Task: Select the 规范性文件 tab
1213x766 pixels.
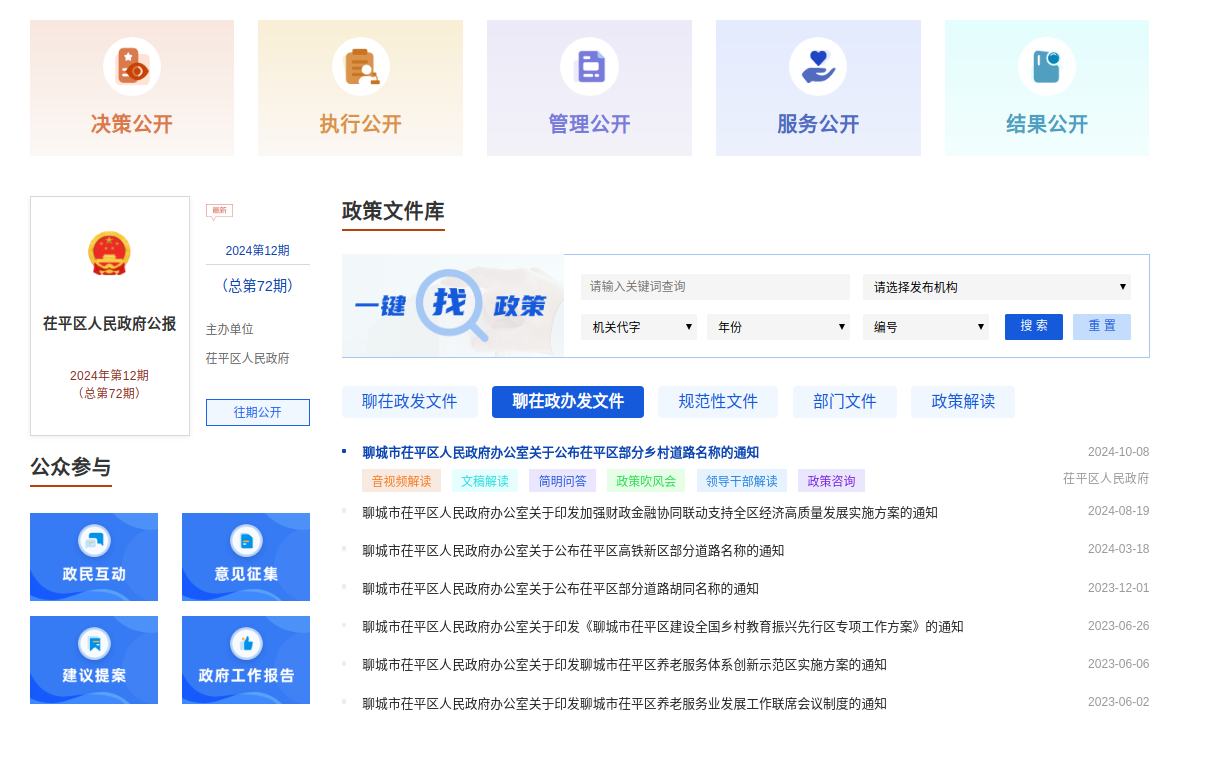Action: [718, 402]
